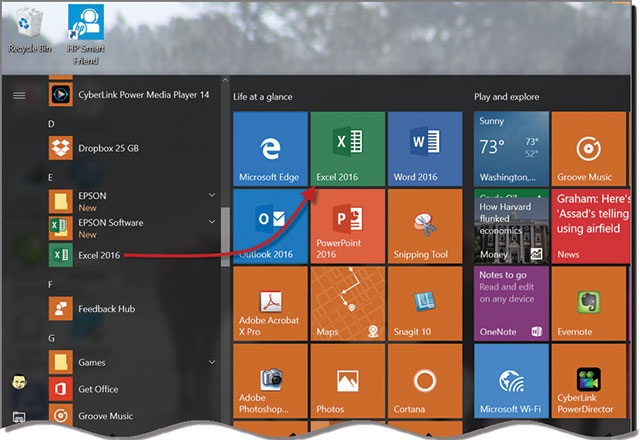Viewport: 640px width, 440px height.
Task: Open the Maps tile
Action: [347, 303]
